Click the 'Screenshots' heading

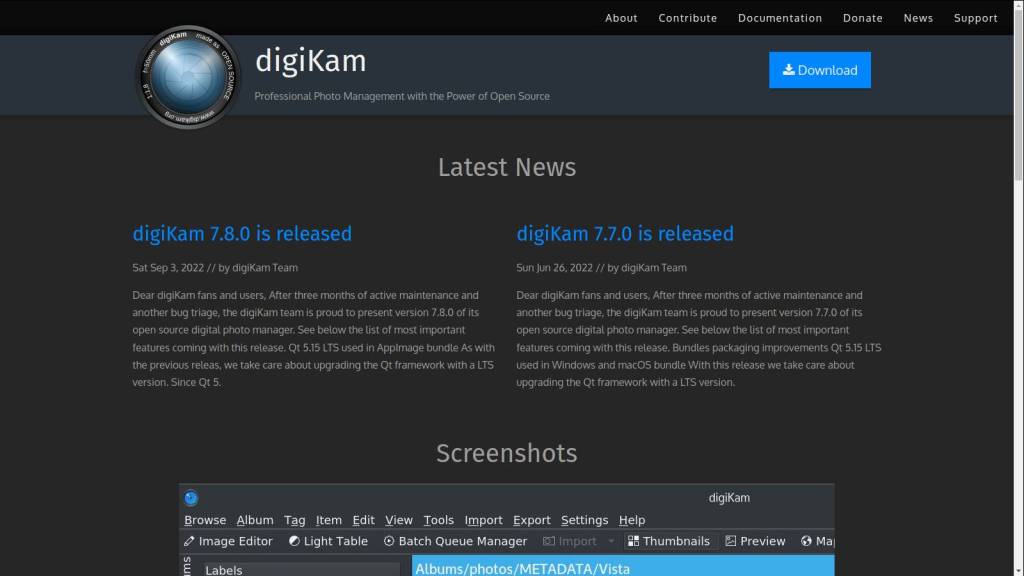(x=507, y=453)
